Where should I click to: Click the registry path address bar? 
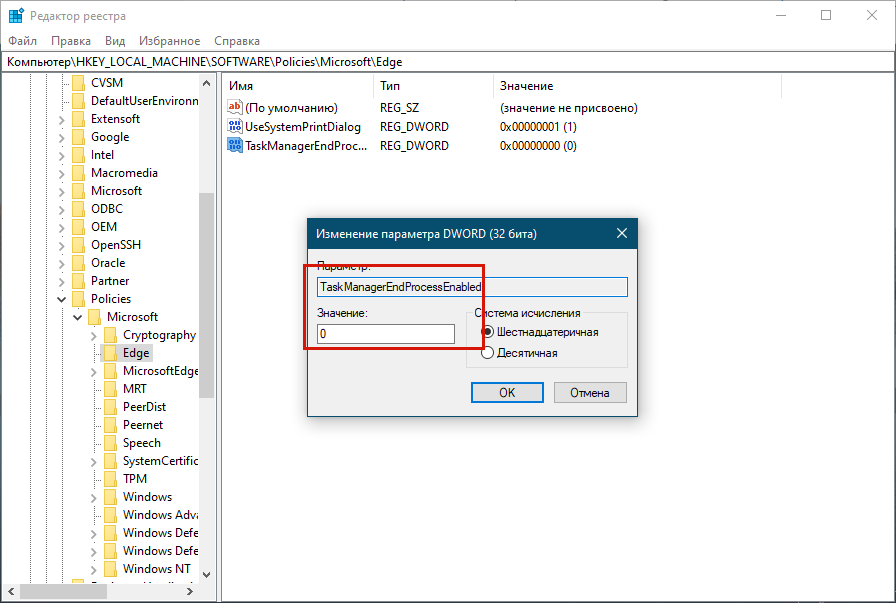447,62
